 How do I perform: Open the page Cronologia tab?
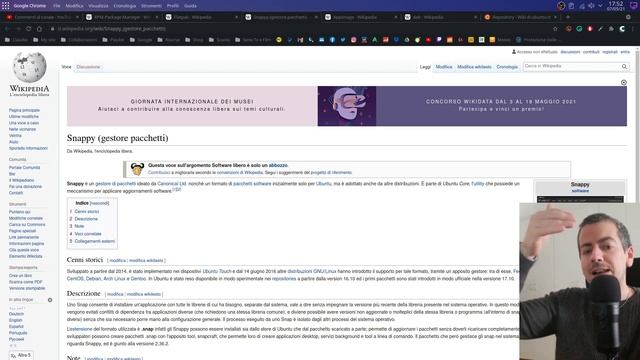[x=507, y=67]
